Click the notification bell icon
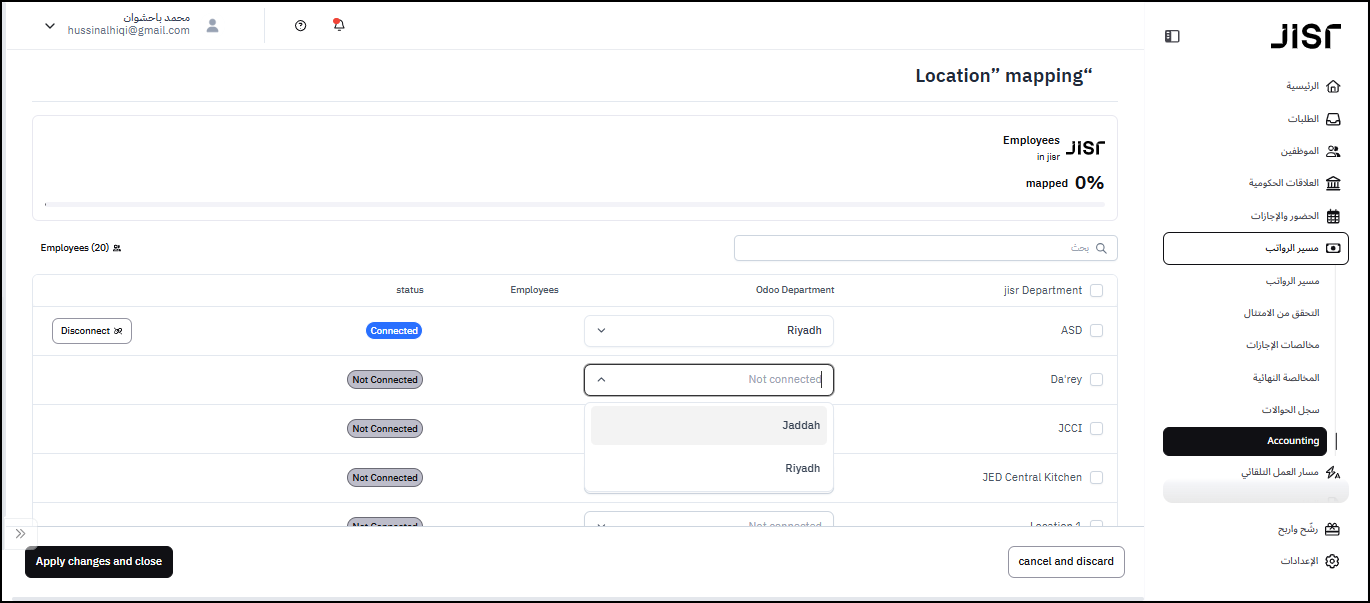This screenshot has height=603, width=1370. tap(338, 25)
